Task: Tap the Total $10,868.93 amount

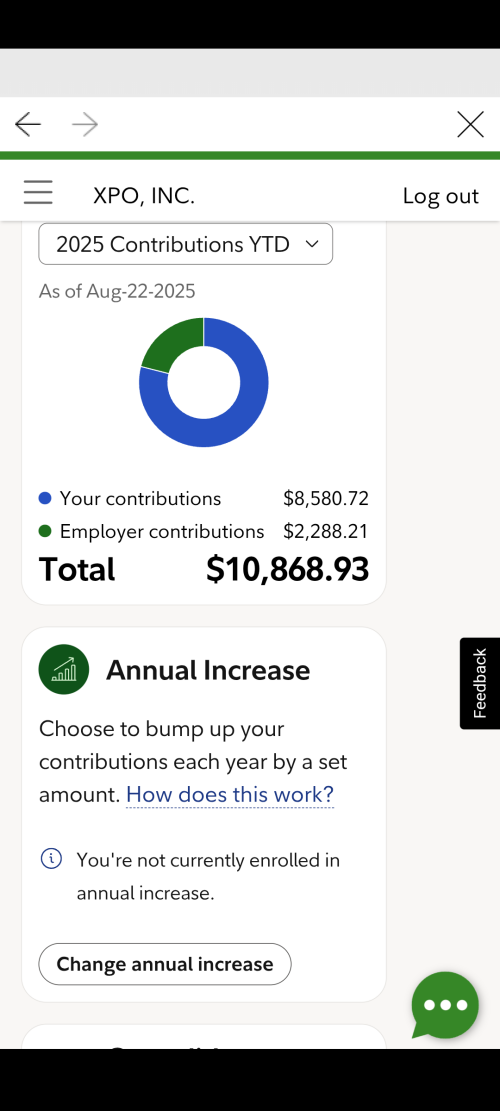Action: coord(288,569)
